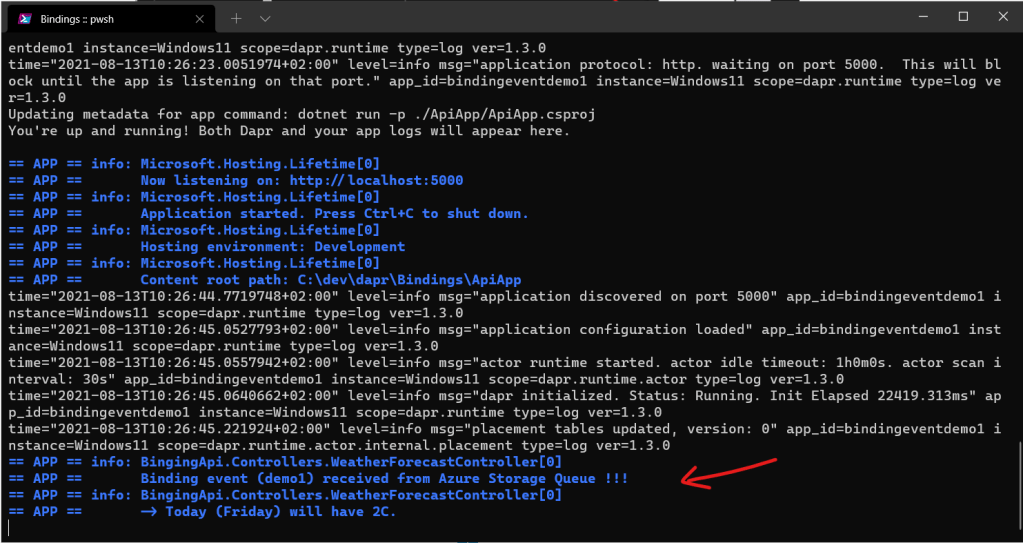Click the PowerShell icon in the tab
The height and width of the screenshot is (543, 1023).
(22, 18)
